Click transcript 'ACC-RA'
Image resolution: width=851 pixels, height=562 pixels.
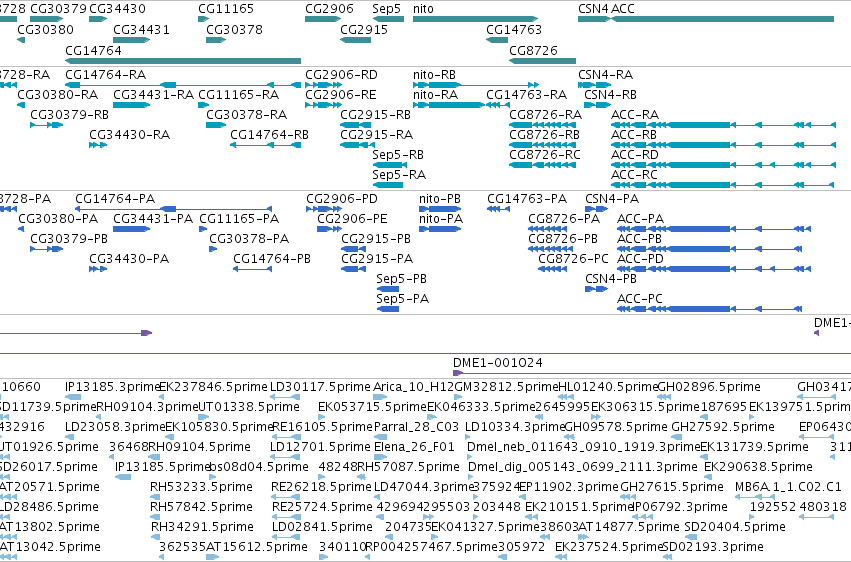(634, 114)
